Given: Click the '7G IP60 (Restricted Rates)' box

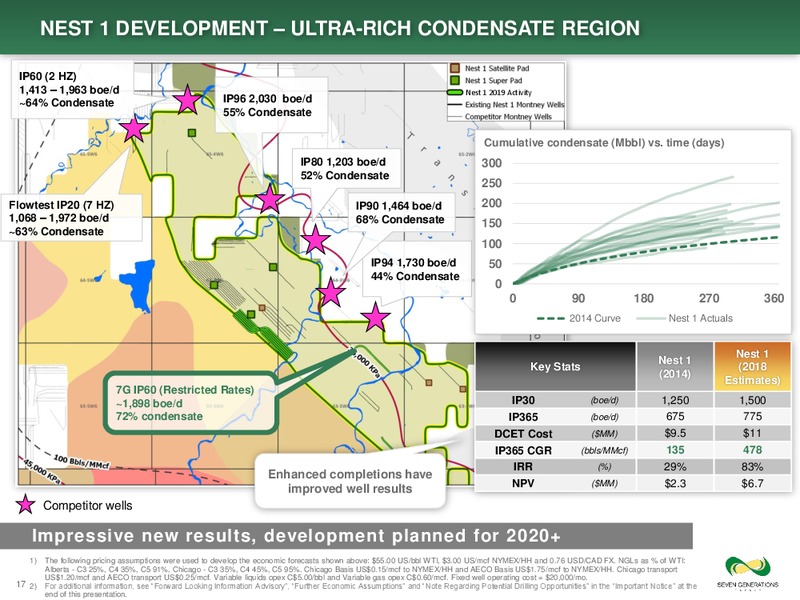Looking at the screenshot, I should [x=190, y=403].
